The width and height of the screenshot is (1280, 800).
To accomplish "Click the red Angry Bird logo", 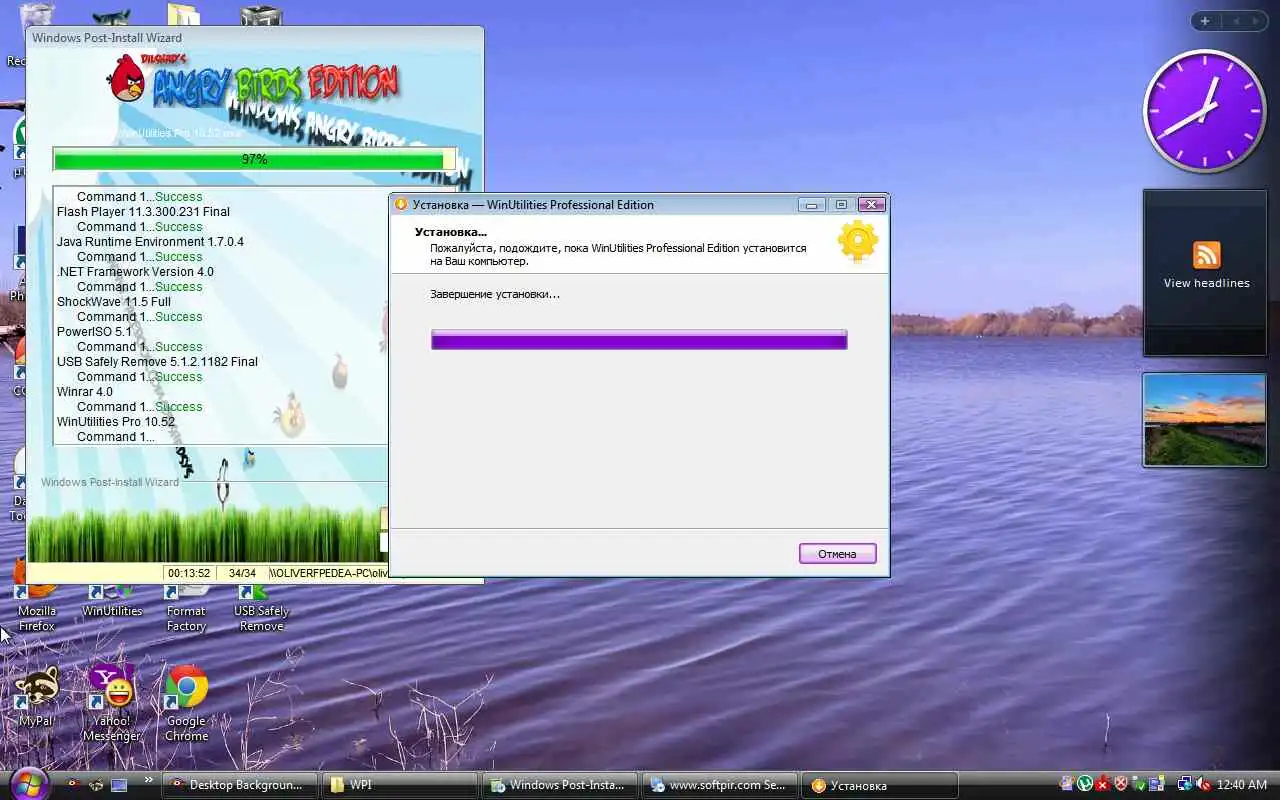I will [127, 77].
